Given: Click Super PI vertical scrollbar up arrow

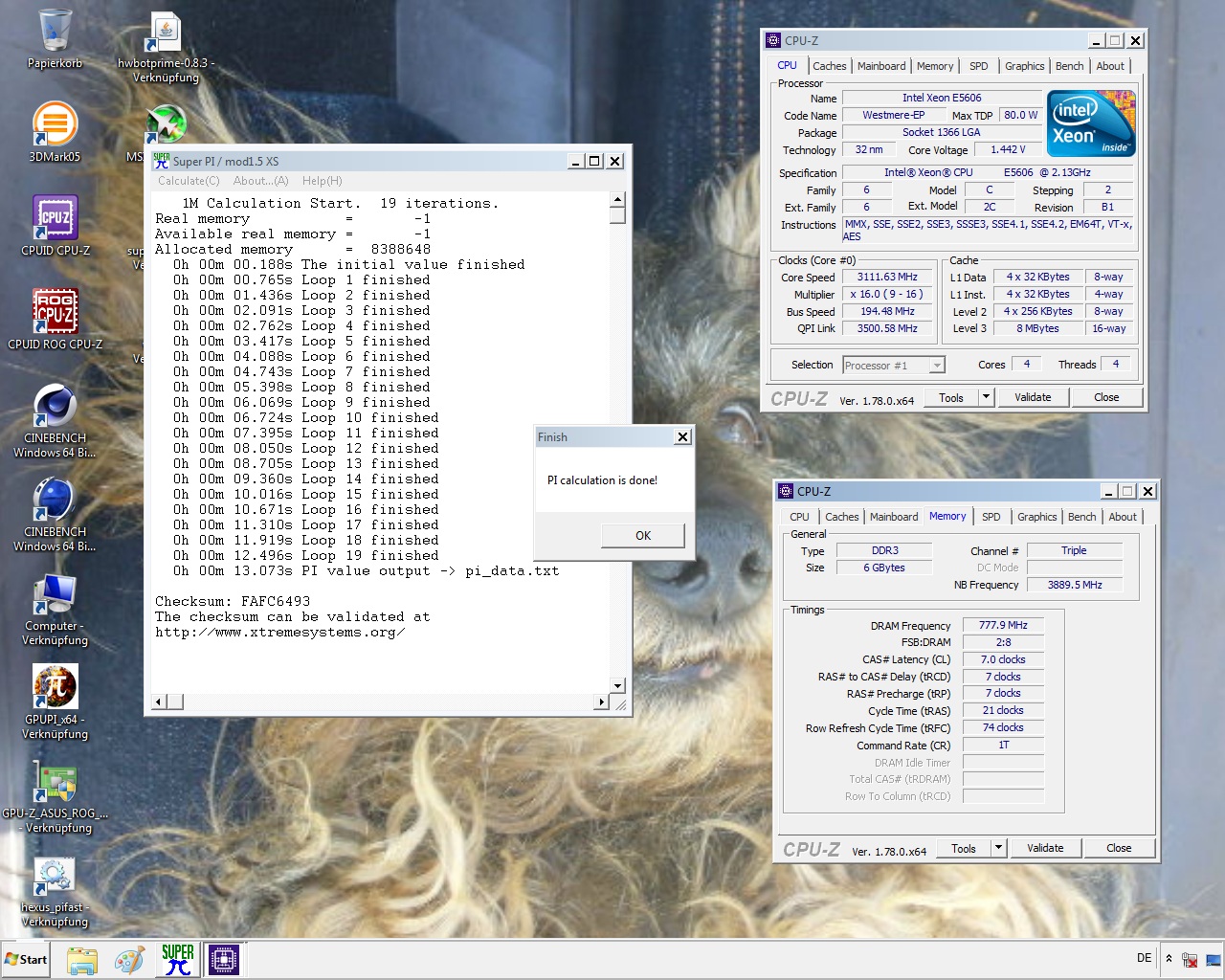Looking at the screenshot, I should coord(617,200).
